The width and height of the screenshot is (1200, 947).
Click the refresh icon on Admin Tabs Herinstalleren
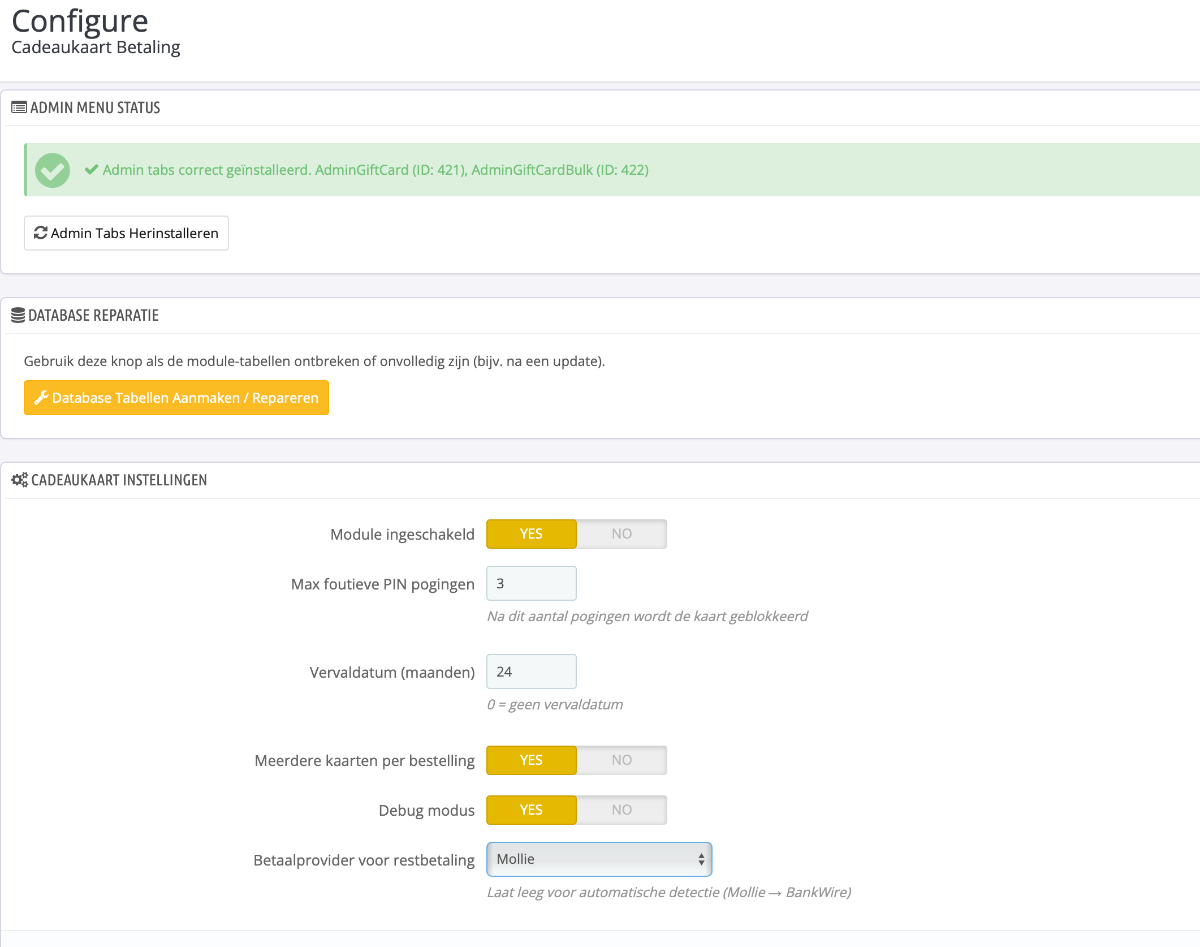point(41,233)
